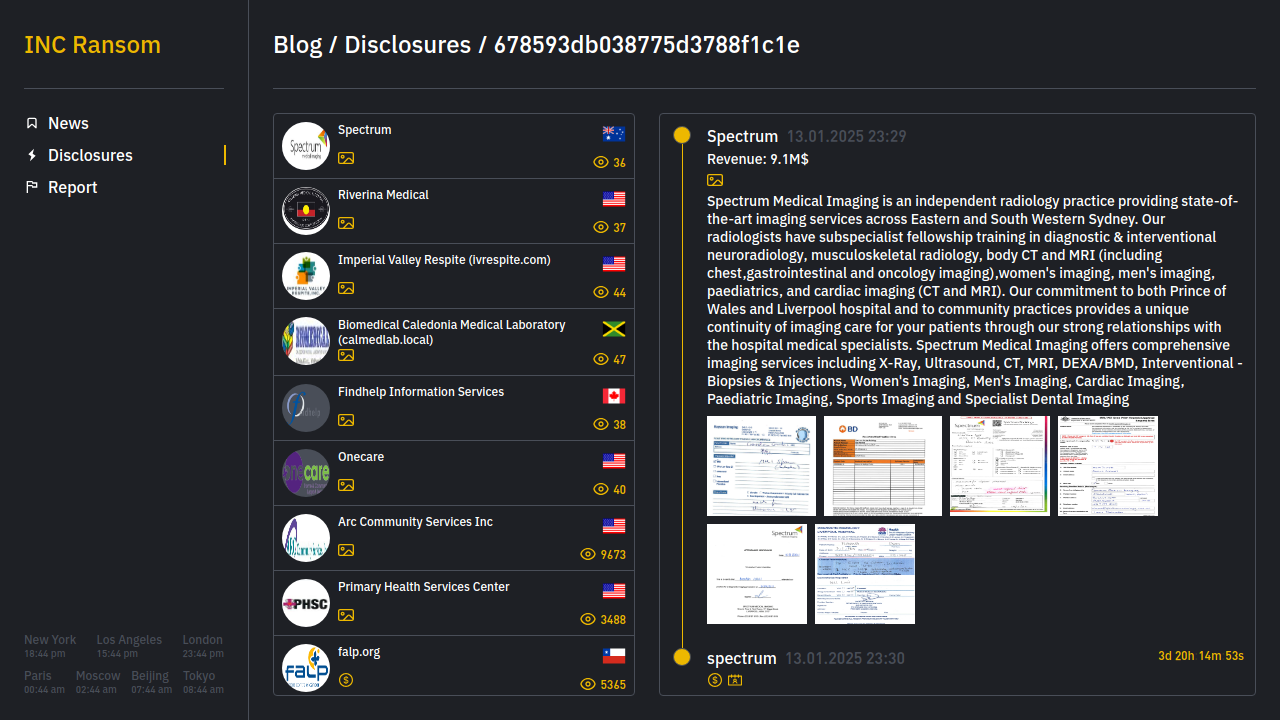Image resolution: width=1280 pixels, height=720 pixels.
Task: Click the dollar icon under falp.org
Action: tap(346, 680)
